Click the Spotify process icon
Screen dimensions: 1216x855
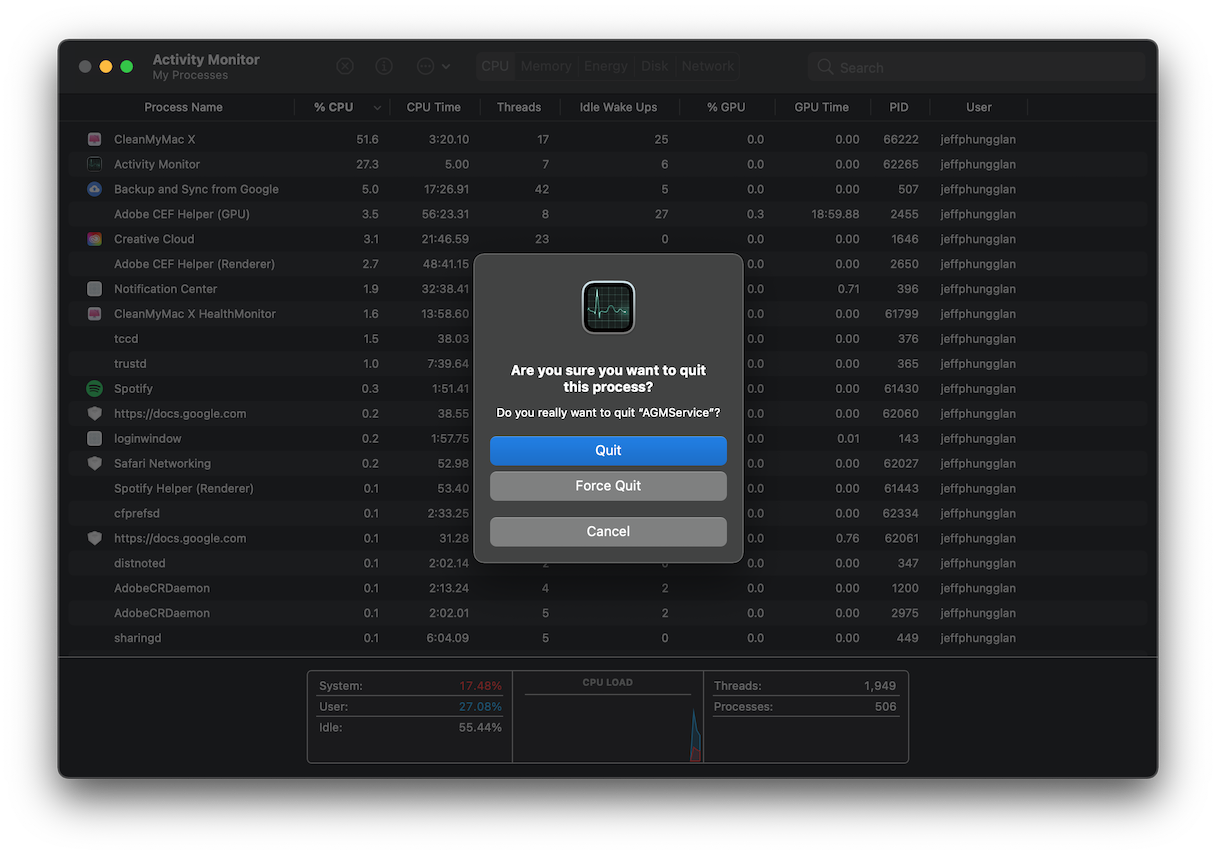click(x=94, y=388)
